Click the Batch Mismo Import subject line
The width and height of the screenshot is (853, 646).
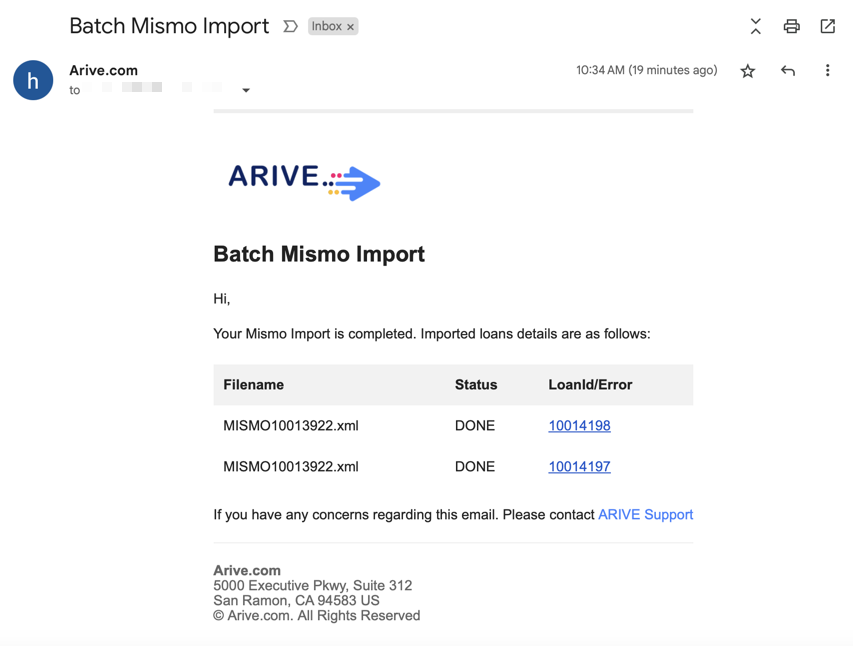tap(169, 26)
